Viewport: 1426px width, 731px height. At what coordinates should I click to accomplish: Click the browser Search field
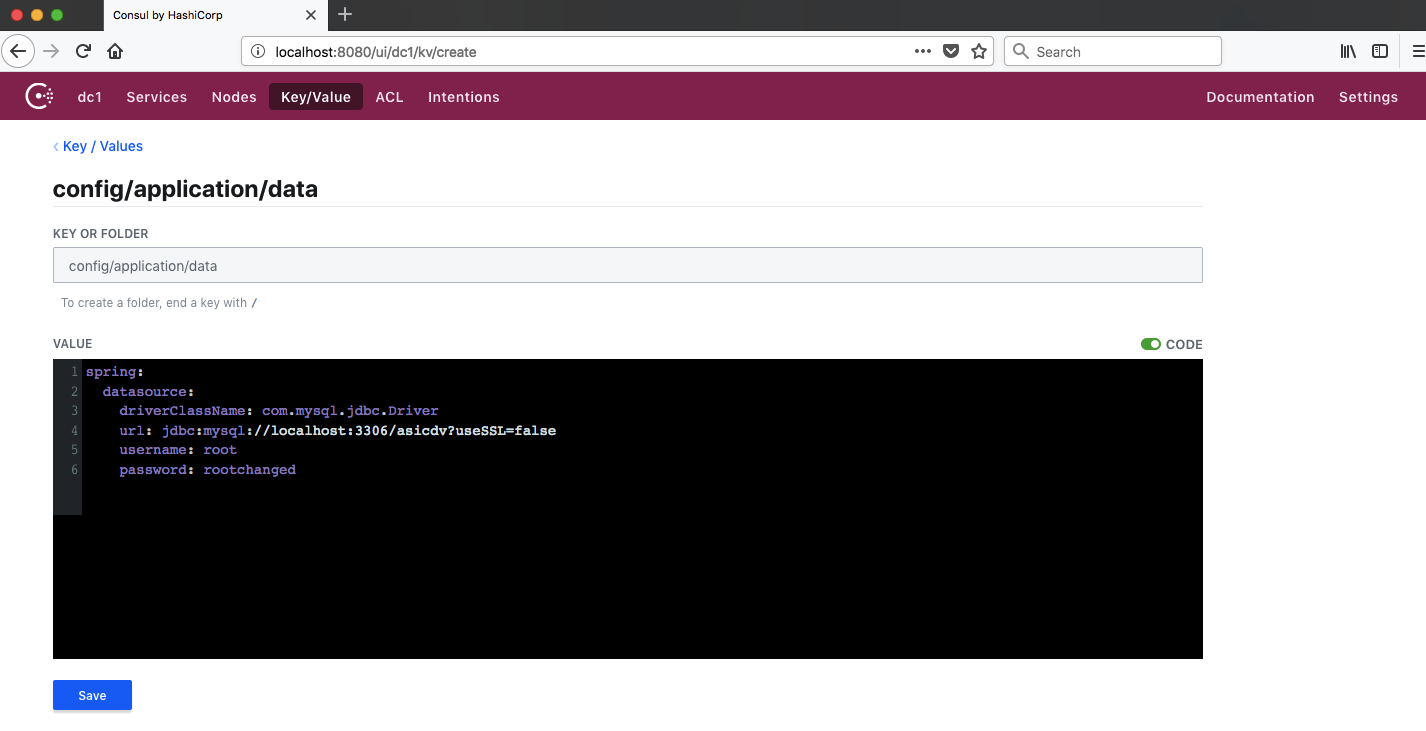(1112, 51)
